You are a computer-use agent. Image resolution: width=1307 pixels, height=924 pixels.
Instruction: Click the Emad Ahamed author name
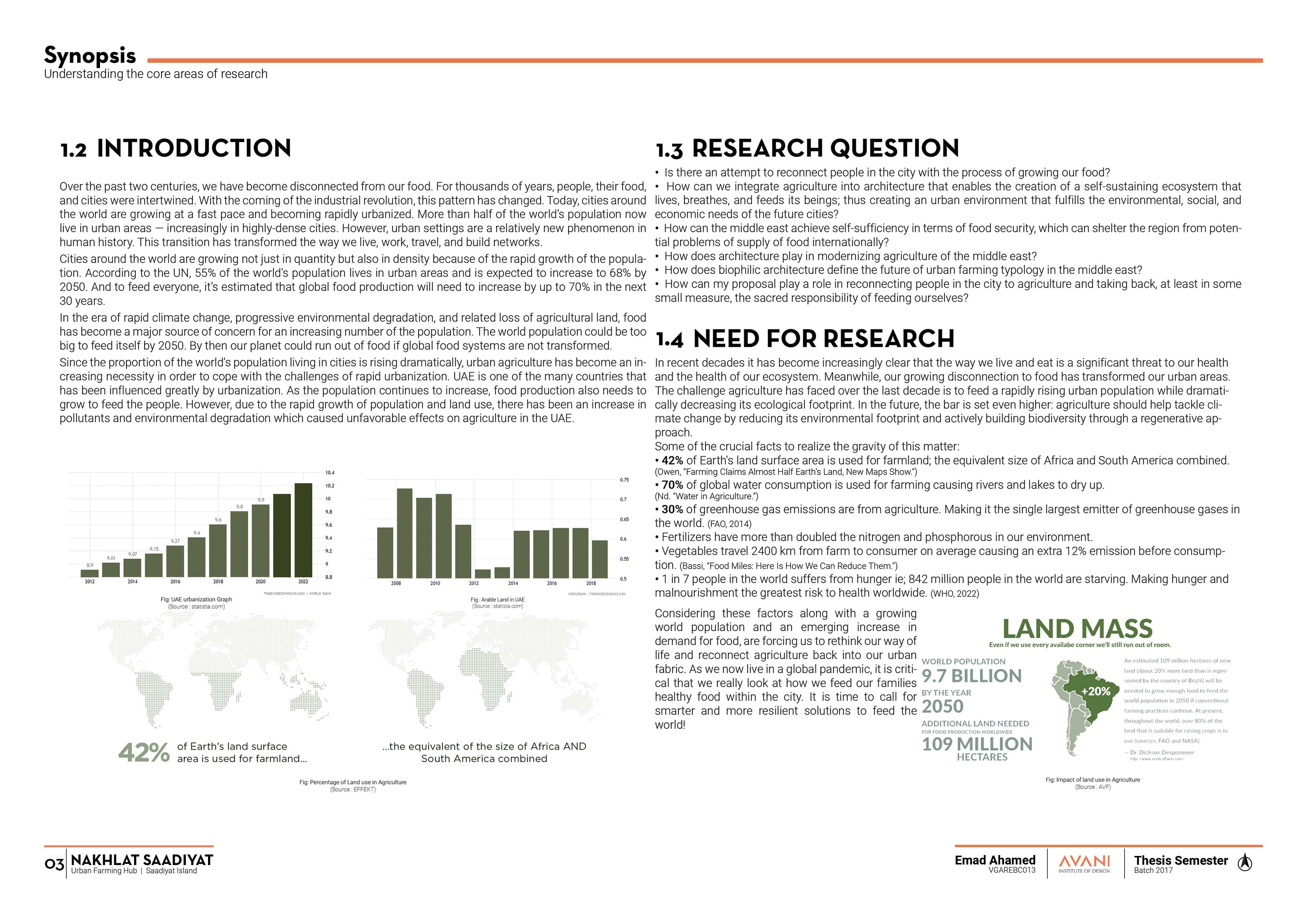click(995, 860)
